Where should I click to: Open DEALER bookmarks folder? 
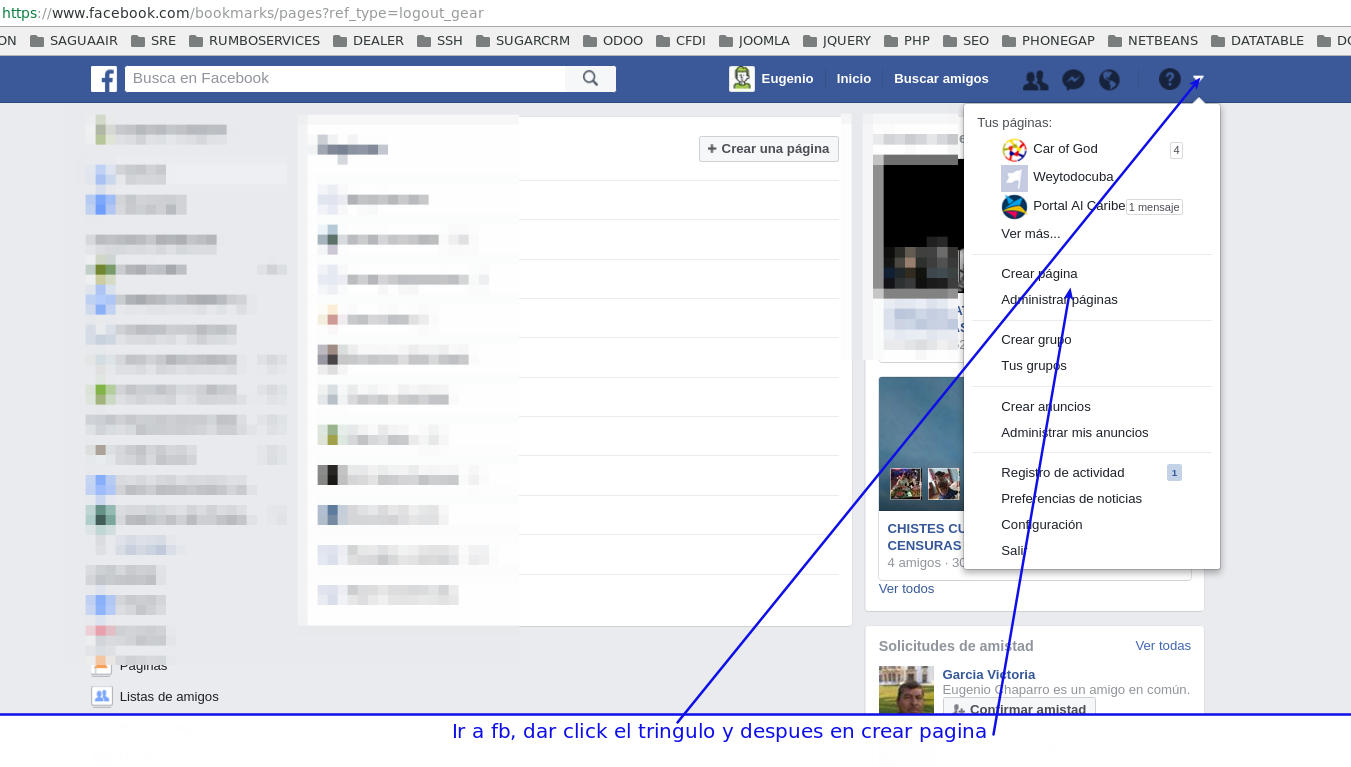(368, 41)
